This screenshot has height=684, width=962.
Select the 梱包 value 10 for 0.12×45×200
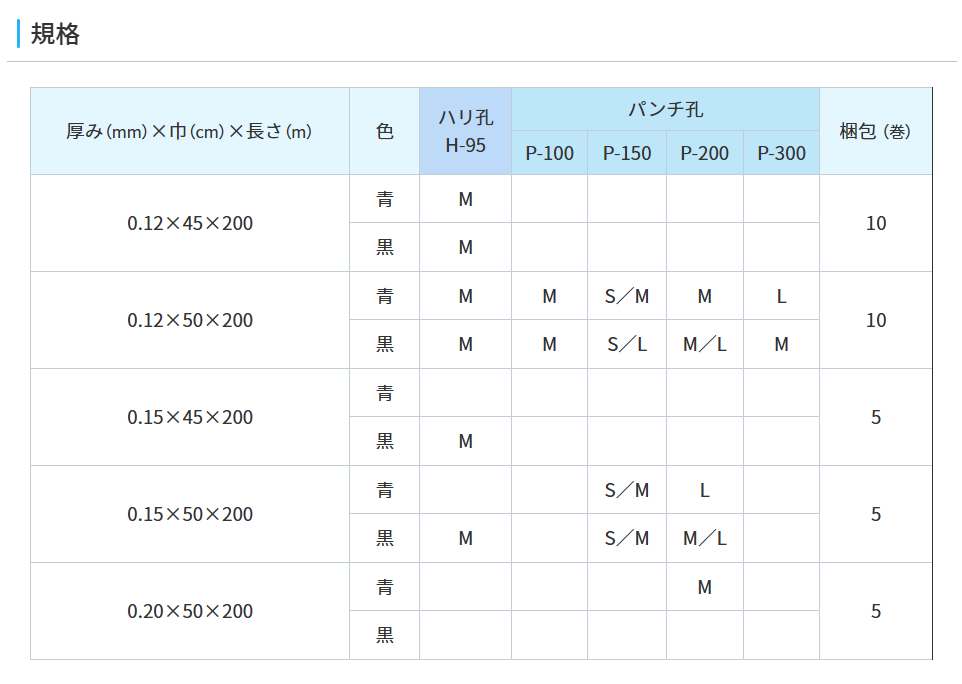[x=875, y=223]
